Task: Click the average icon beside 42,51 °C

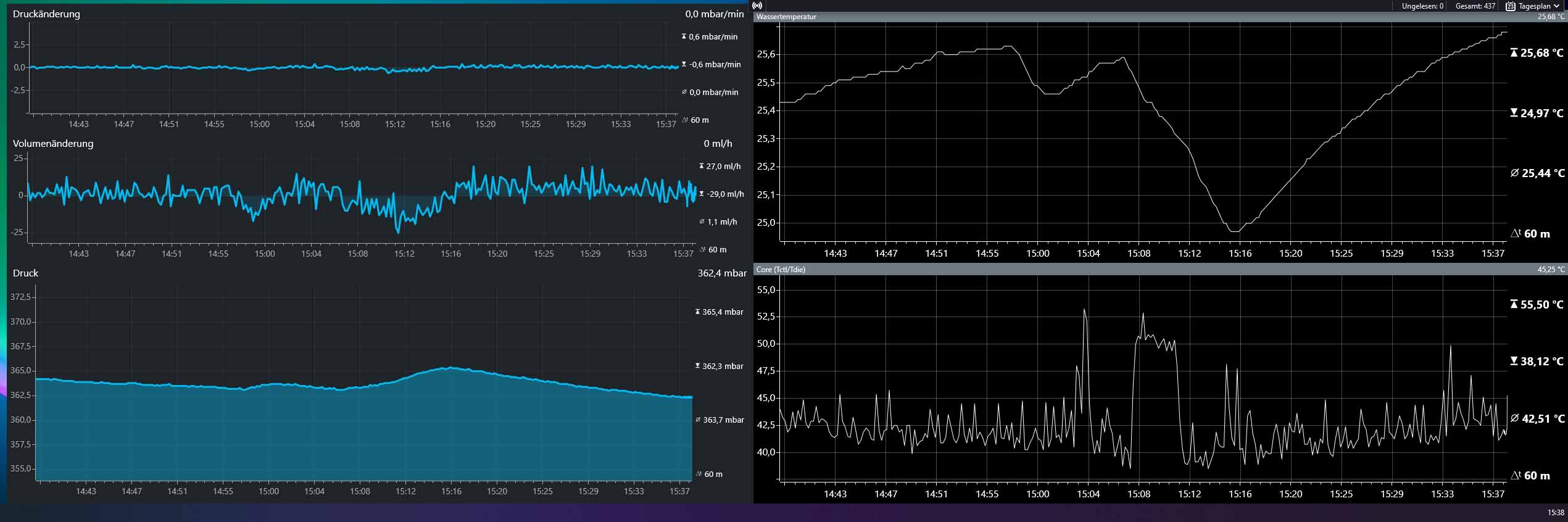Action: [1514, 418]
